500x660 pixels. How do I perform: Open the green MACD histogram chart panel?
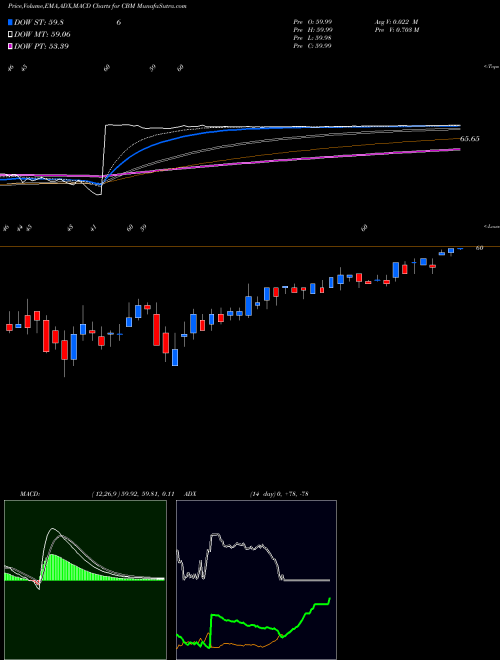click(x=85, y=580)
